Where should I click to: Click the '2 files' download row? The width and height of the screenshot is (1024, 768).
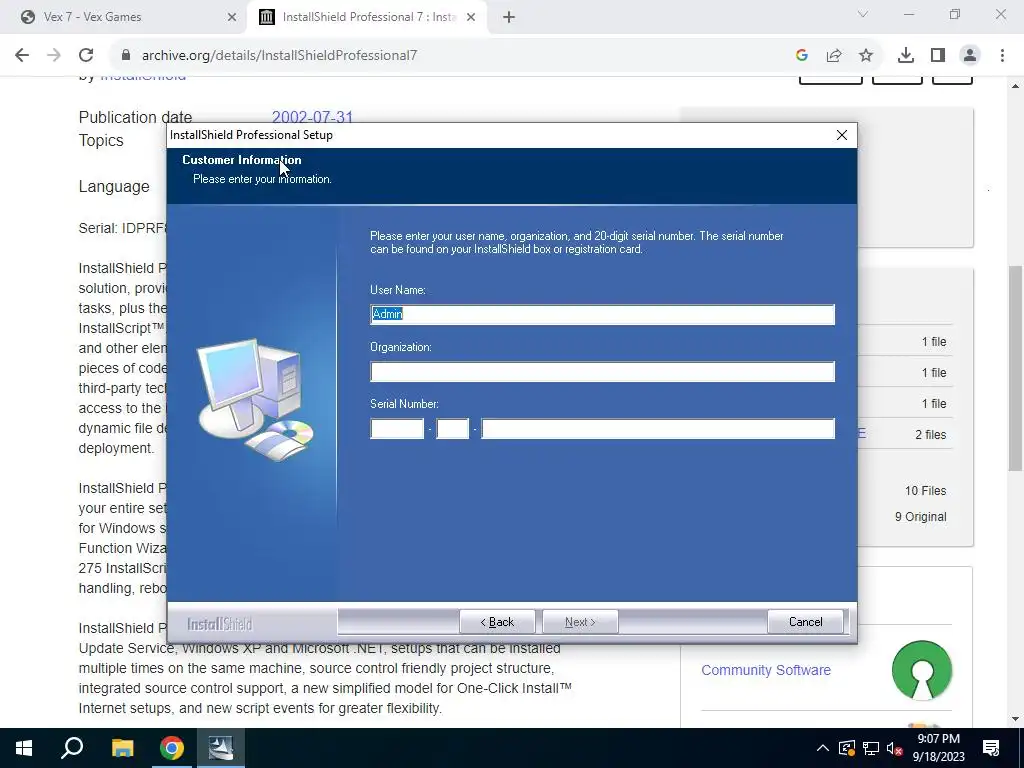931,434
